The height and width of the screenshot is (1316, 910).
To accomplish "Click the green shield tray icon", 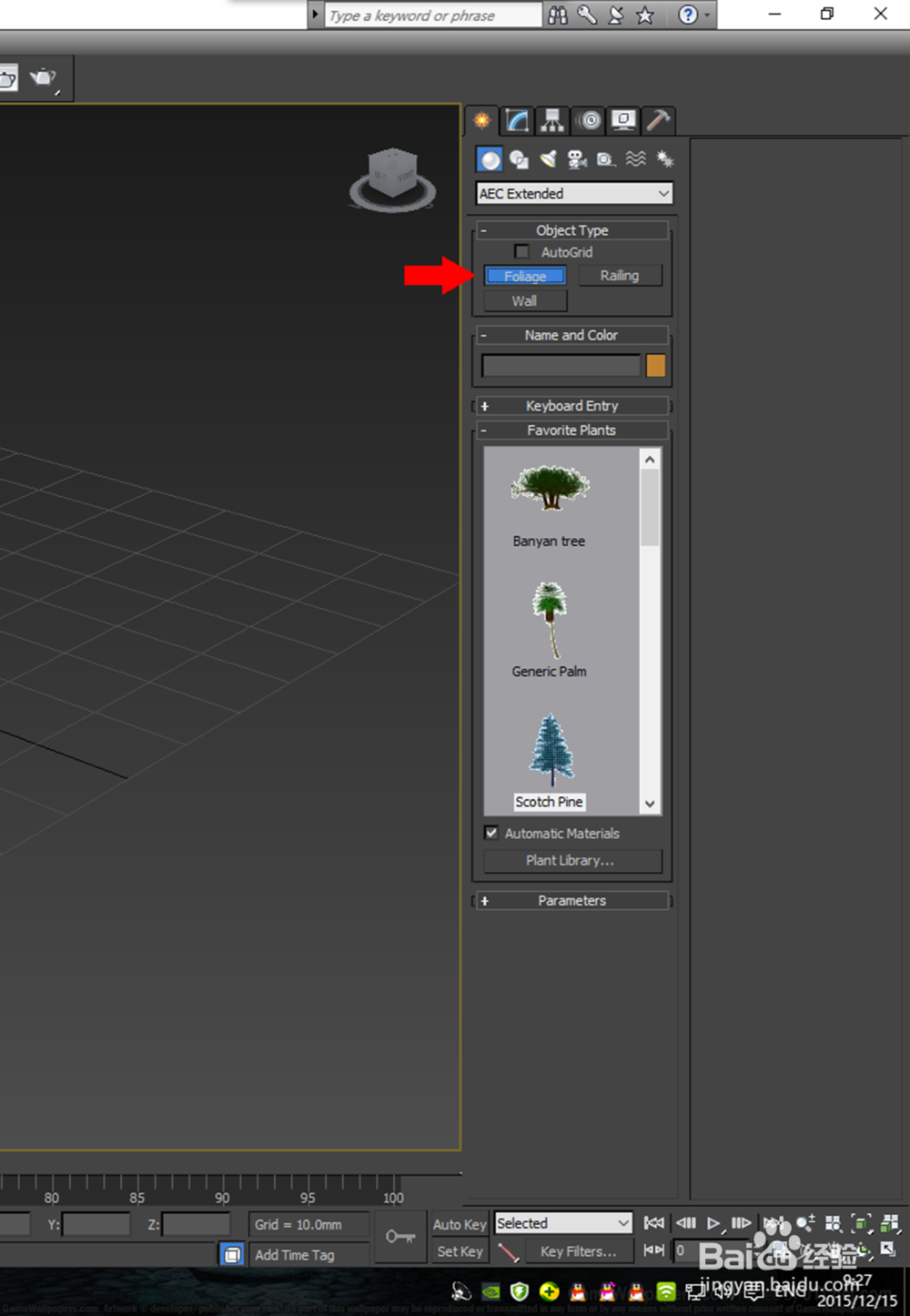I will (x=520, y=1291).
